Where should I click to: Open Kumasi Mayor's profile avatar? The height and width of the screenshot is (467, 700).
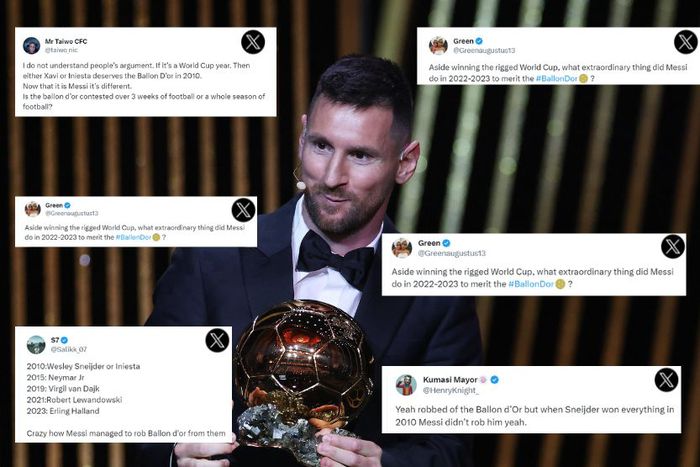406,385
